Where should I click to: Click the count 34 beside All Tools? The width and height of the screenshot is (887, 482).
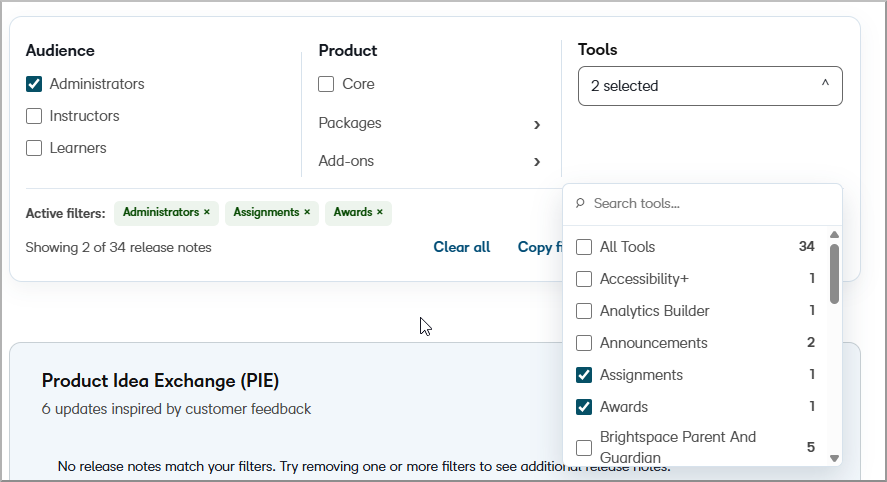806,246
